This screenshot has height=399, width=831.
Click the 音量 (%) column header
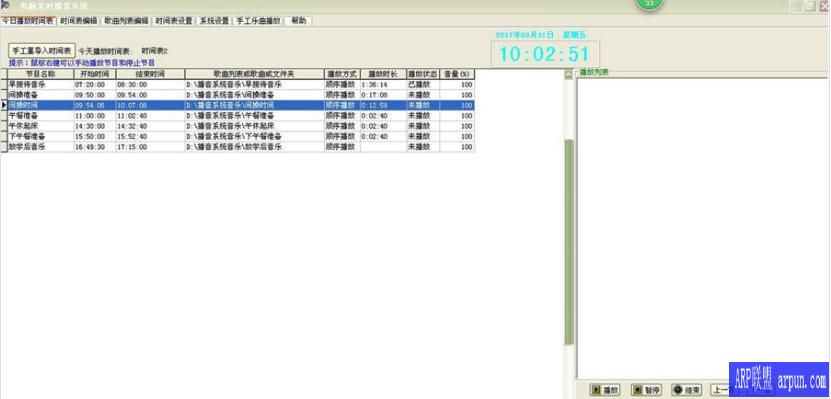tap(457, 74)
